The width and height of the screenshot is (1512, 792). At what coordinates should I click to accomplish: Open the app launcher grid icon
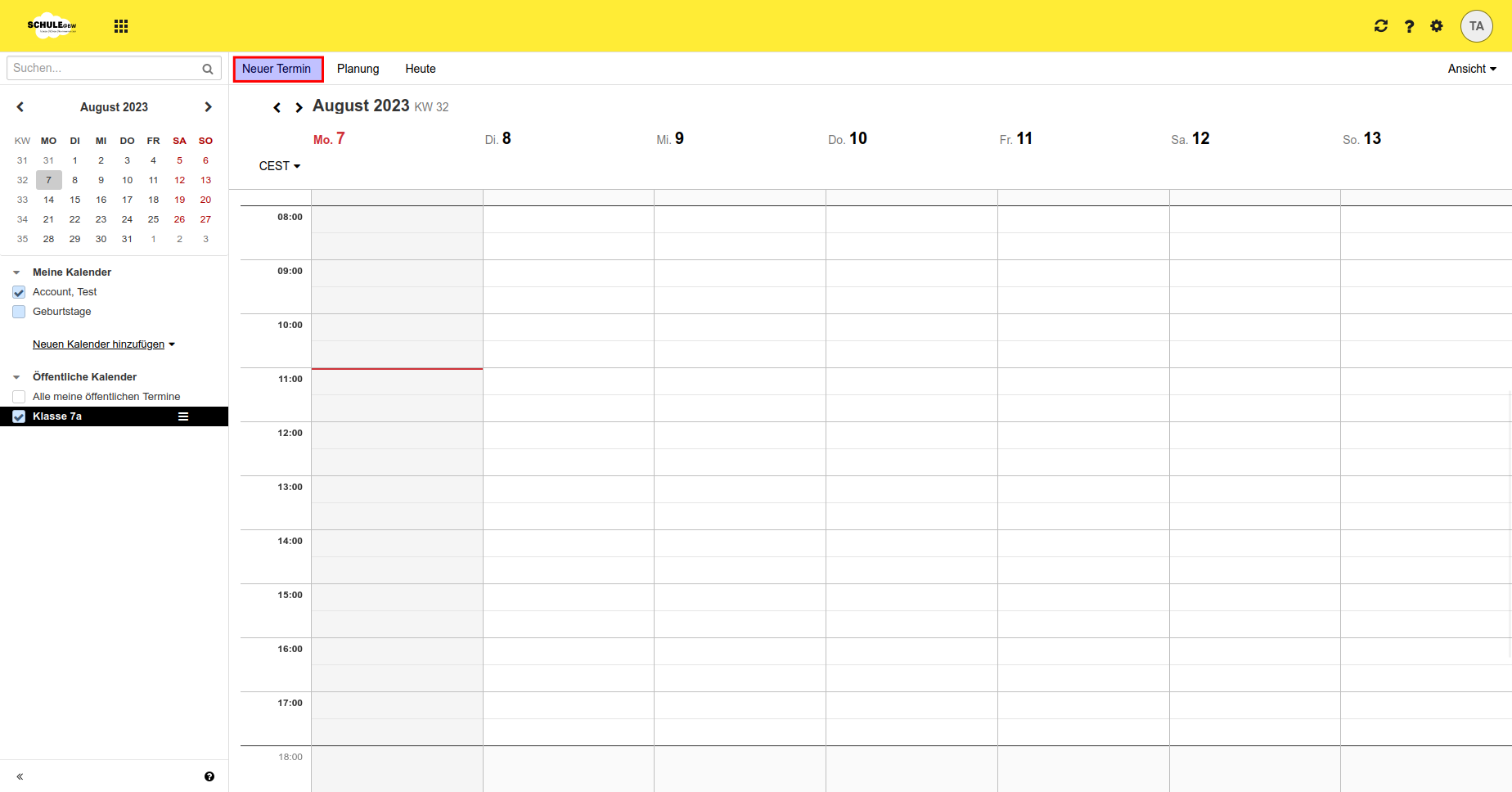121,26
